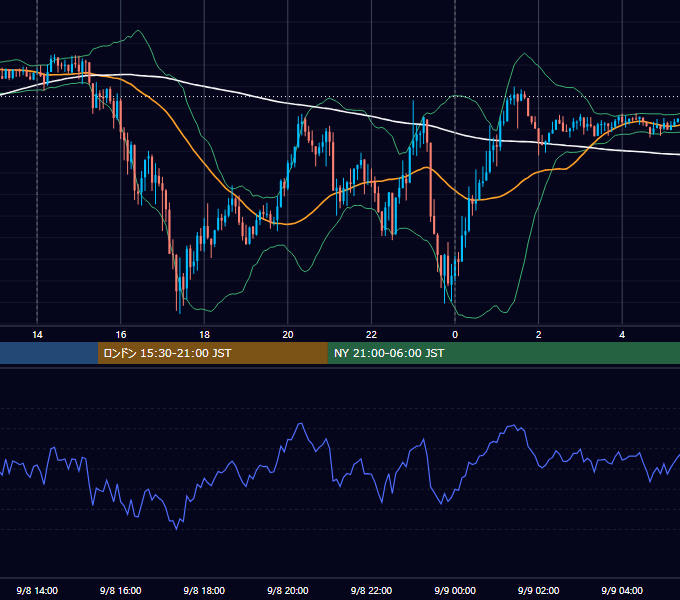Click the 20 hour axis label

coord(288,335)
